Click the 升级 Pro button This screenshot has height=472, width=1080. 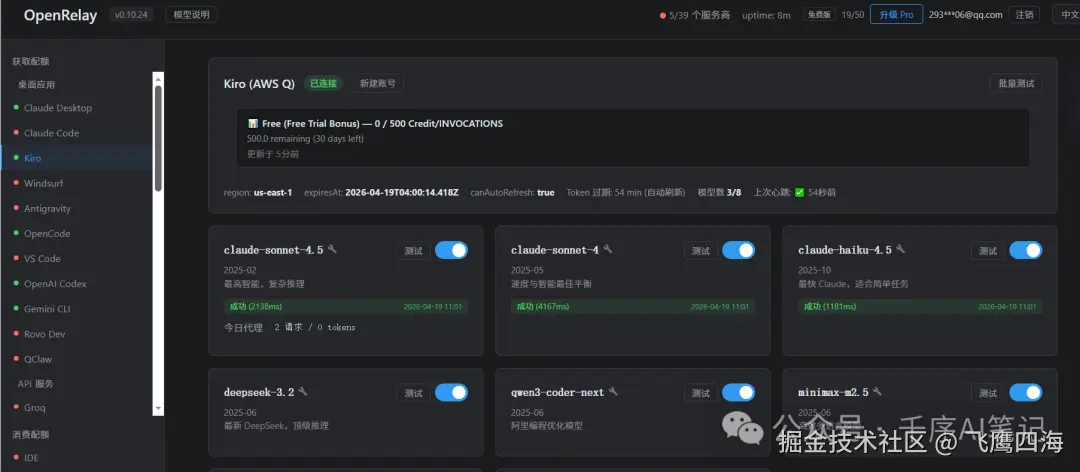coord(896,14)
